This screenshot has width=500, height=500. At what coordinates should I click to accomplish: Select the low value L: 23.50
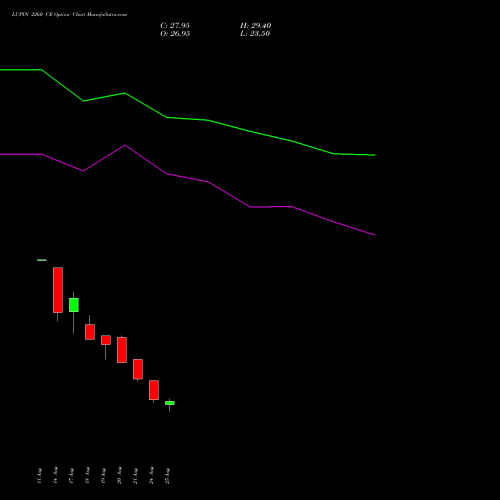pyautogui.click(x=255, y=34)
